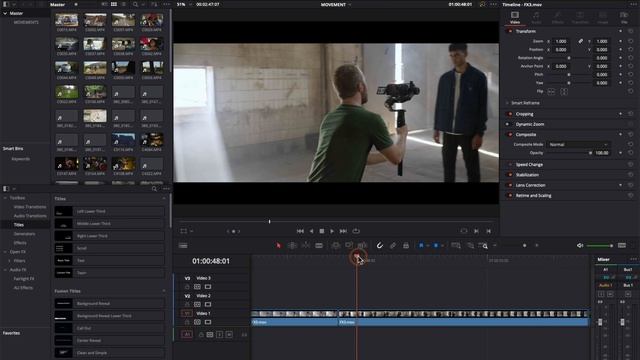The image size is (640, 360).
Task: Toggle the Lens Correction enable switch
Action: [509, 185]
